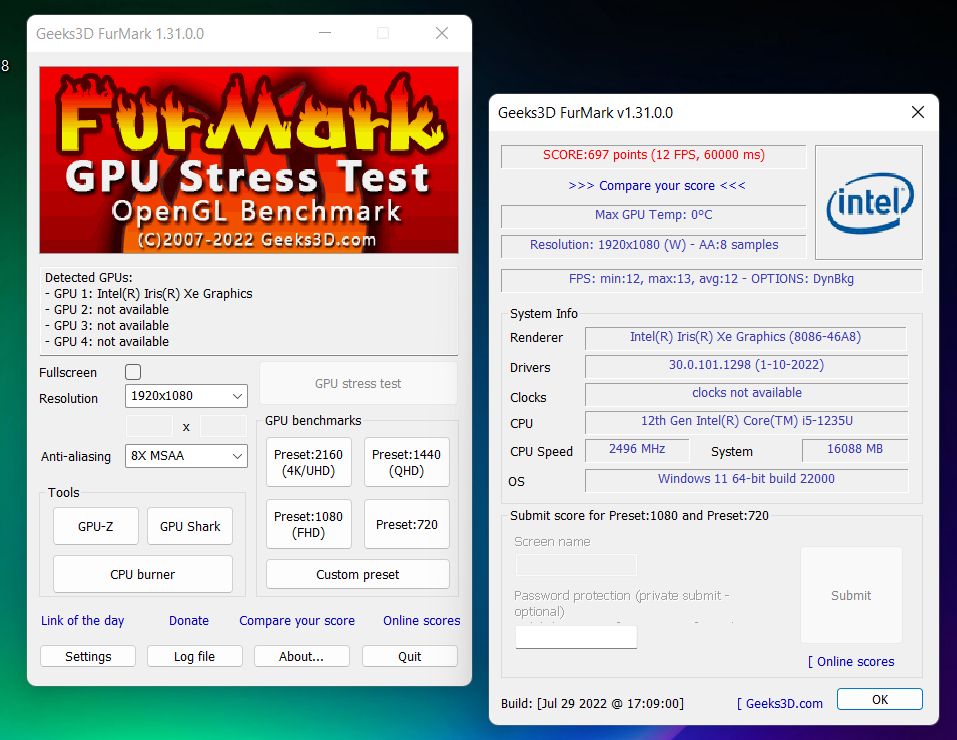Open the Resolution 1920x1080 dropdown
Viewport: 957px width, 740px height.
(186, 396)
